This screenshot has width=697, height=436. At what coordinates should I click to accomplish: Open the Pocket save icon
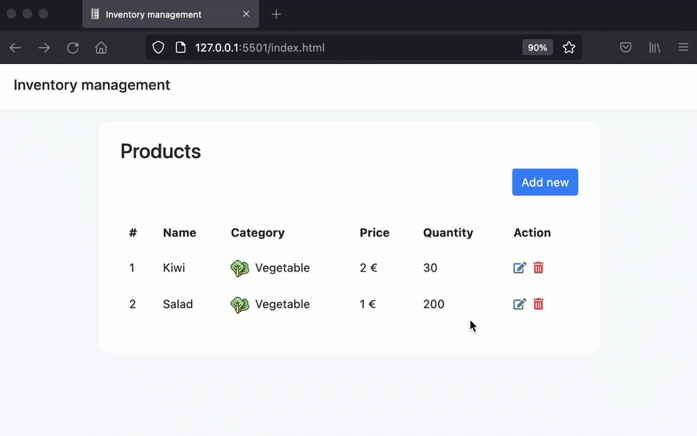[625, 48]
